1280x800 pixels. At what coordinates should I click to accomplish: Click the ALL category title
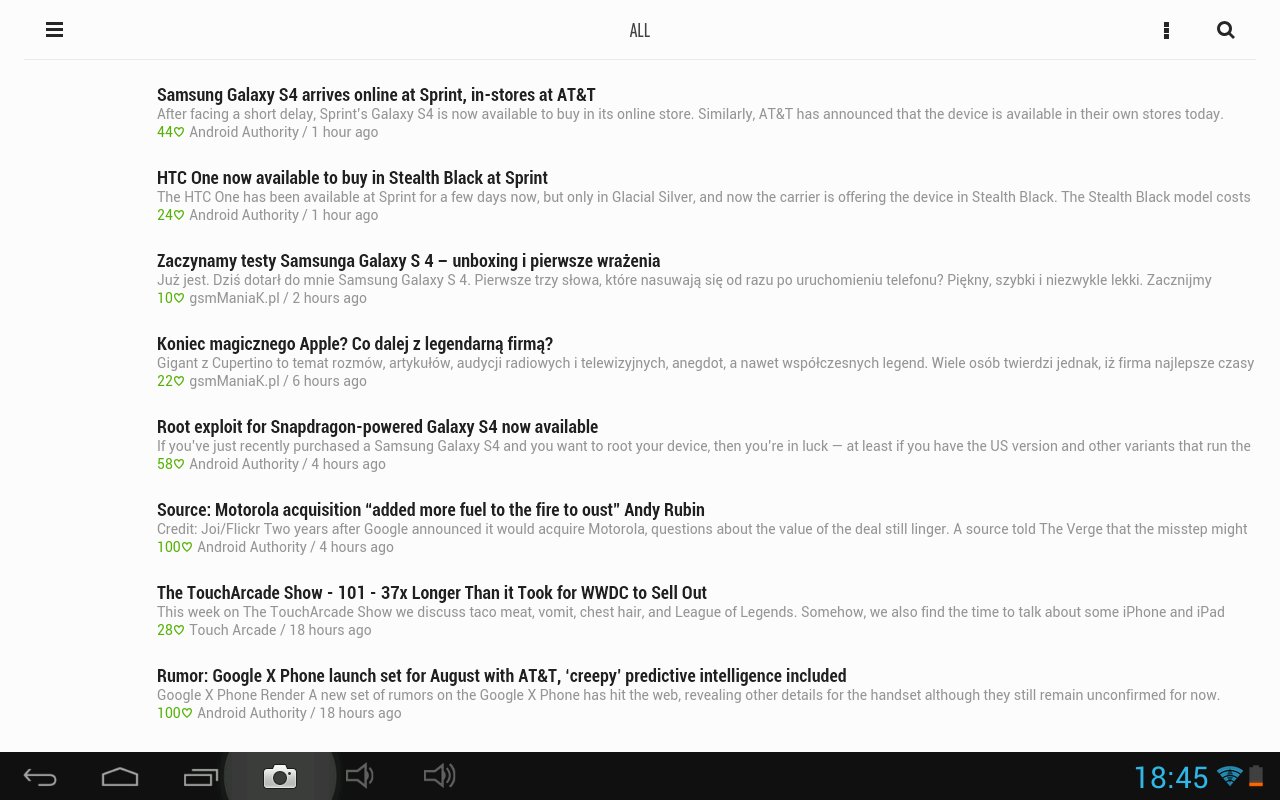(639, 31)
